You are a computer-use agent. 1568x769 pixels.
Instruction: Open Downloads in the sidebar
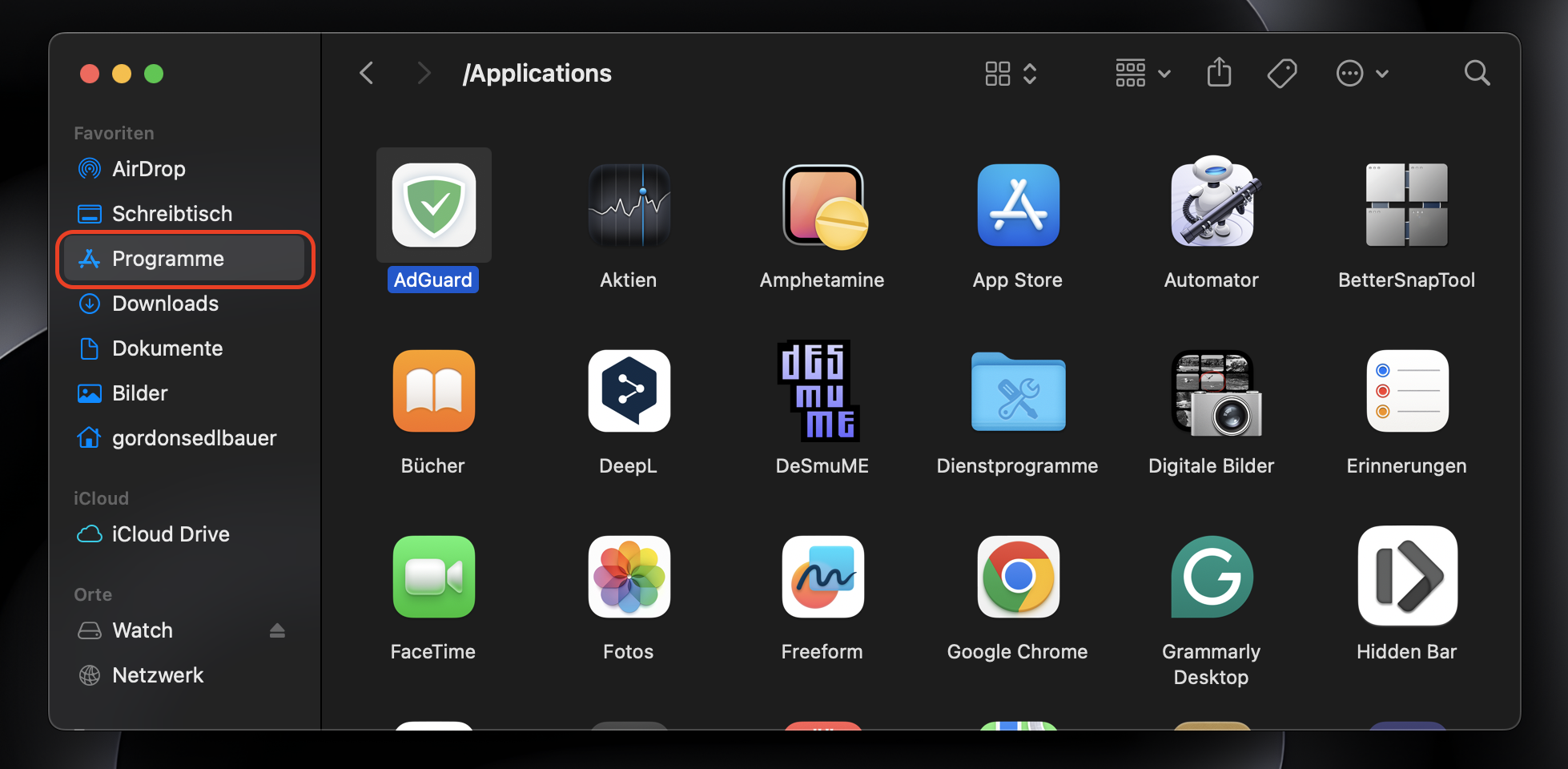tap(184, 304)
